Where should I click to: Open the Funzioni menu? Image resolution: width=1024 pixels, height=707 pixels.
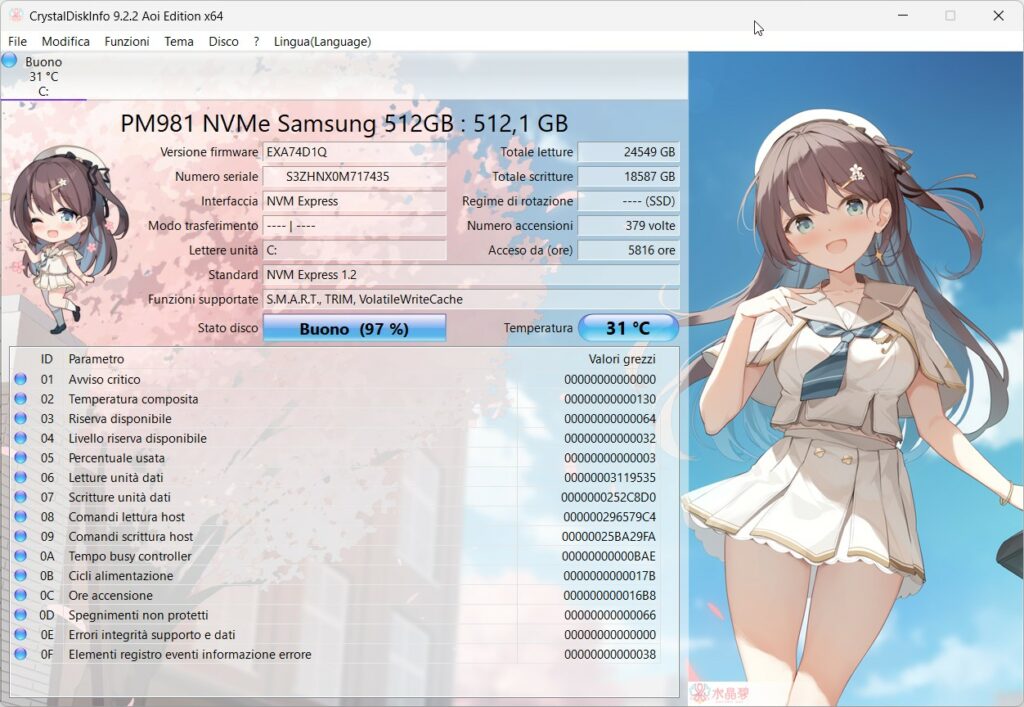[x=127, y=41]
